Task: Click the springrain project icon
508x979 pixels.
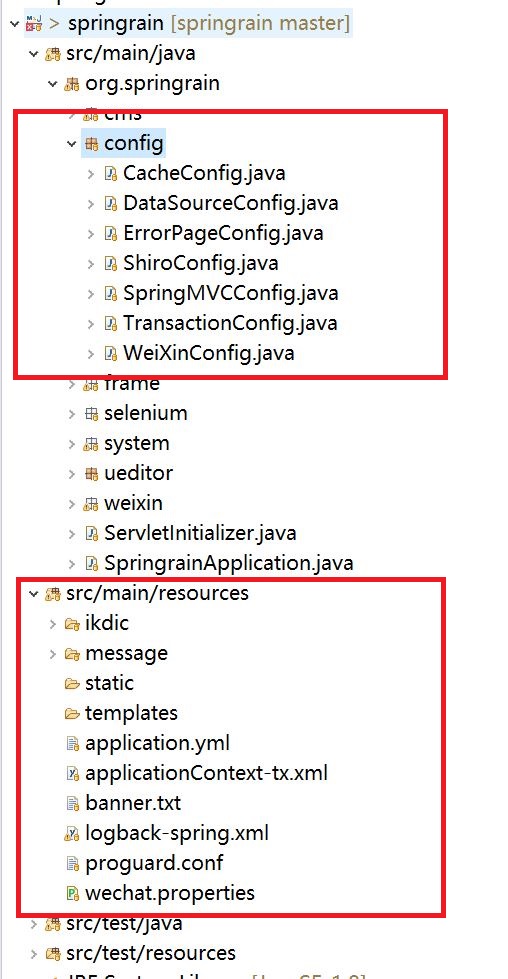Action: (34, 24)
